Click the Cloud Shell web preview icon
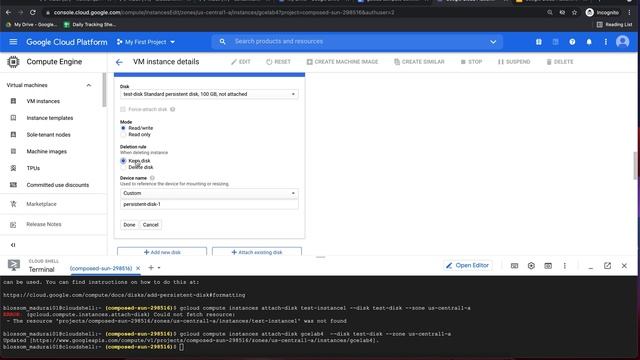Screen dimensions: 640x360 point(548,266)
